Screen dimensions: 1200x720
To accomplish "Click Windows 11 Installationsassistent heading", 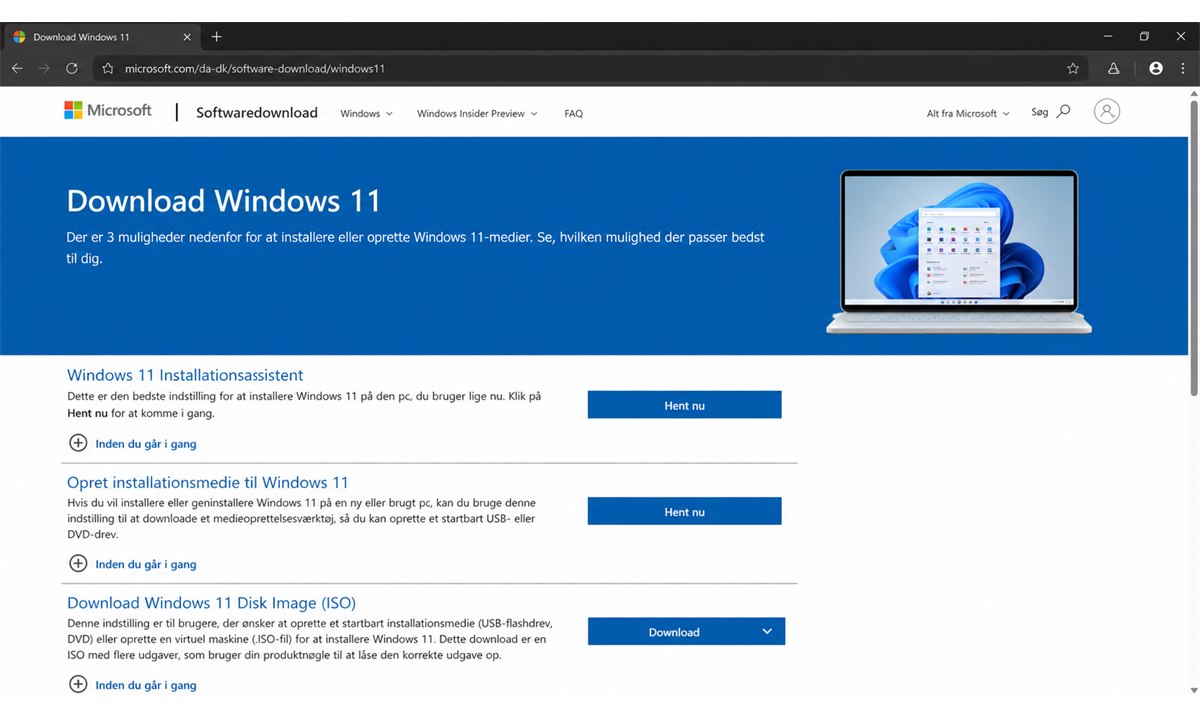I will tap(185, 376).
